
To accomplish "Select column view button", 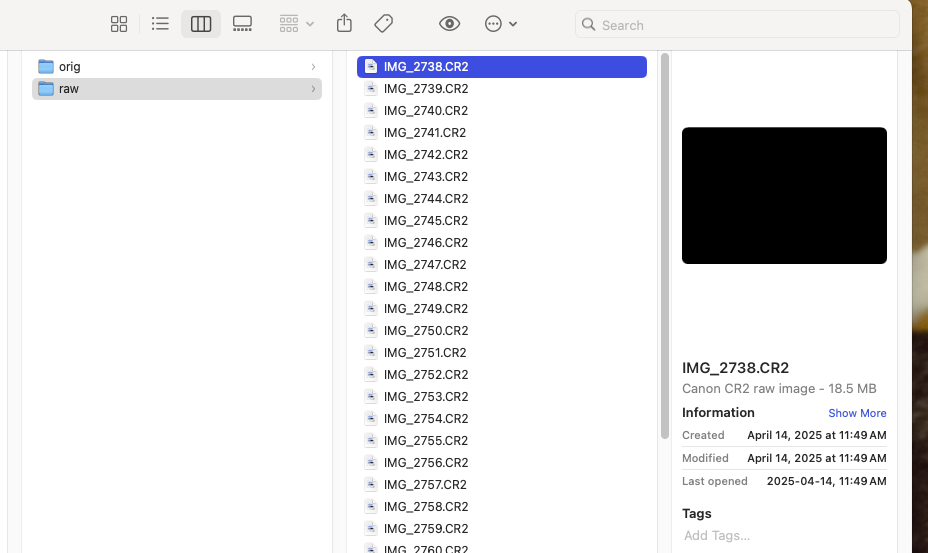I will tap(201, 24).
